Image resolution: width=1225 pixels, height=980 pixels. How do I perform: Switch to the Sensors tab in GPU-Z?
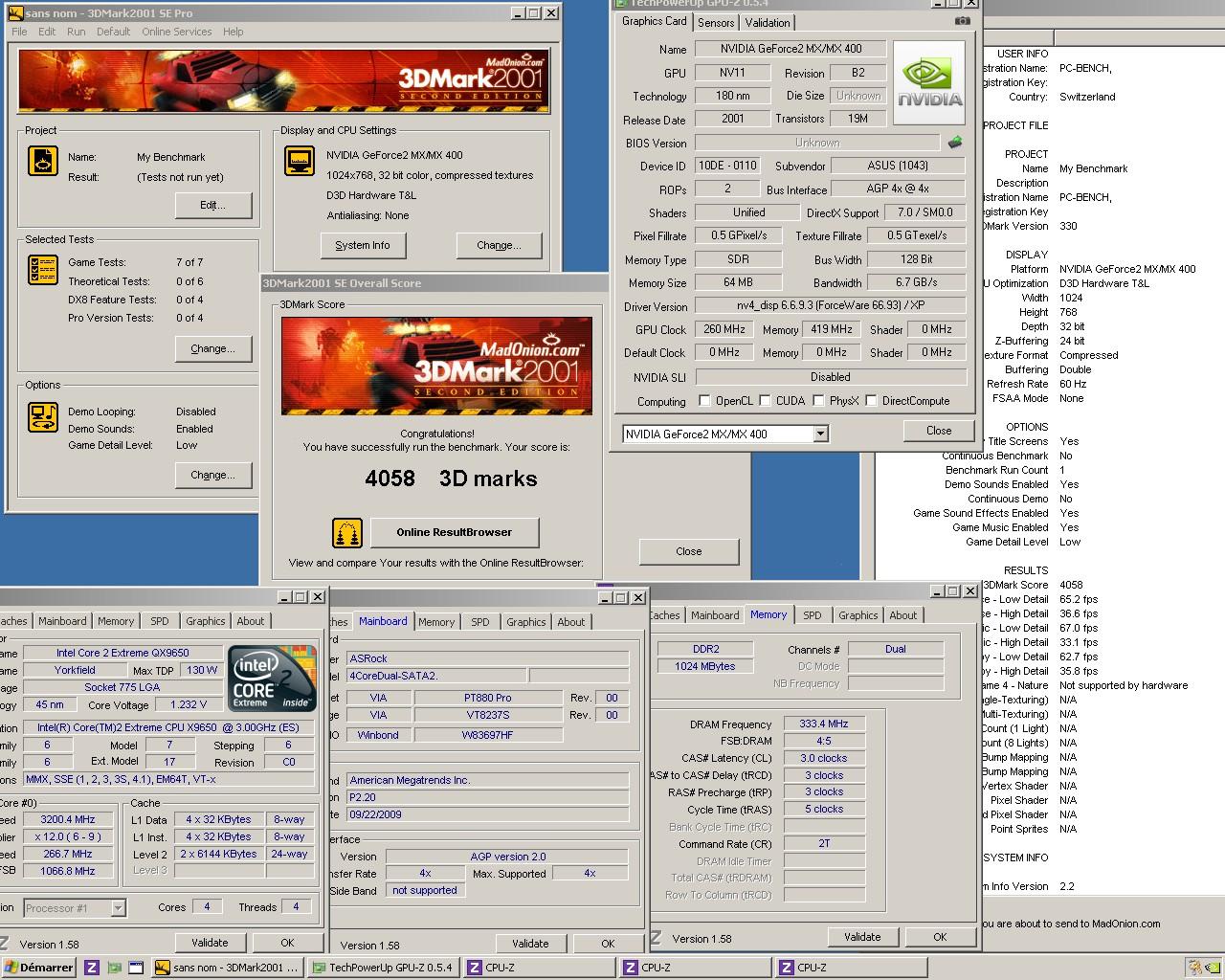tap(716, 22)
